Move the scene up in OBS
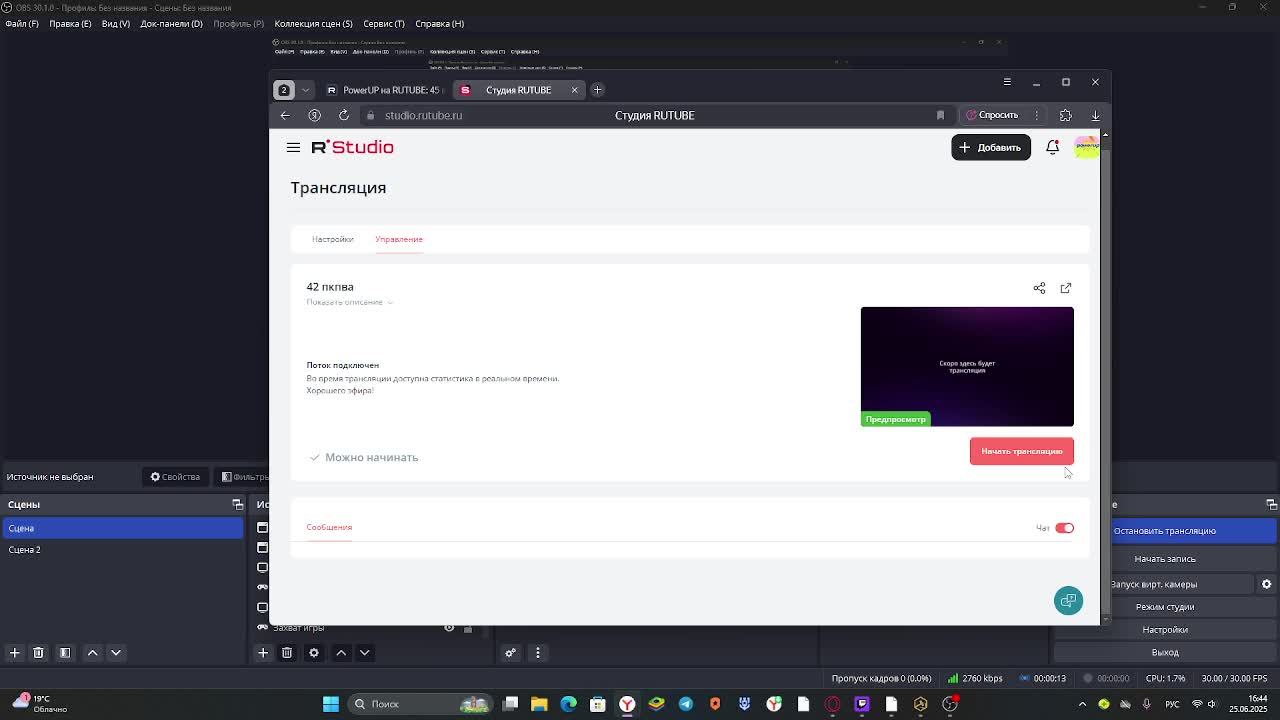 pos(92,653)
